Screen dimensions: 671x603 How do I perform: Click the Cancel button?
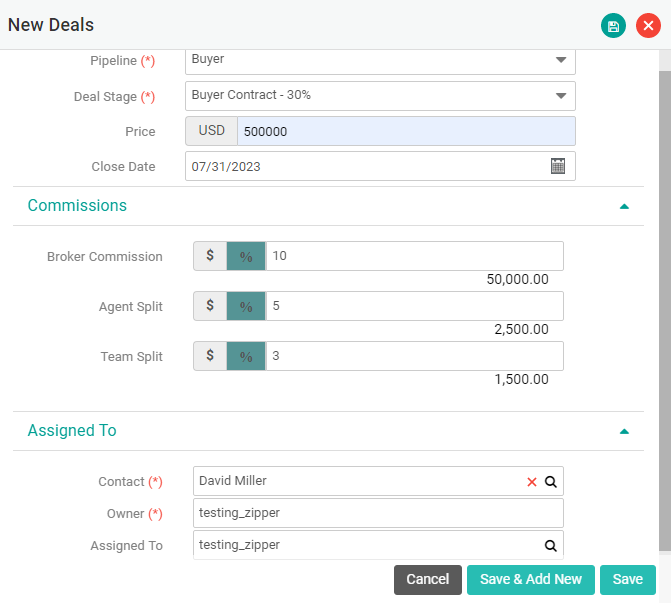[427, 580]
